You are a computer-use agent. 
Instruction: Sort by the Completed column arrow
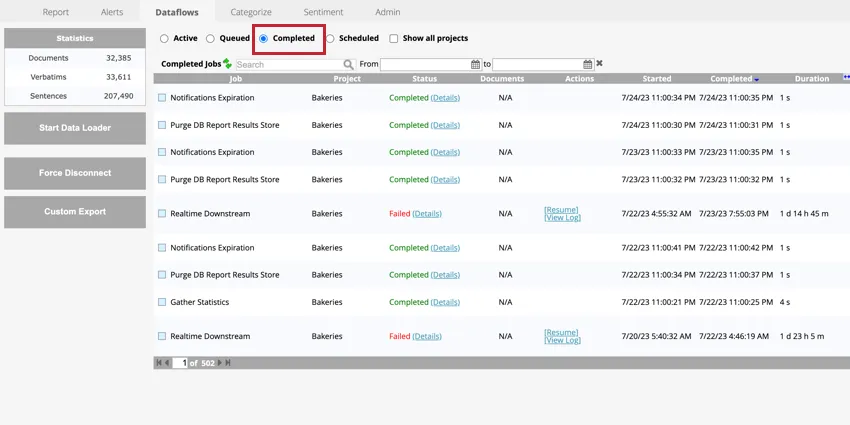(x=757, y=79)
